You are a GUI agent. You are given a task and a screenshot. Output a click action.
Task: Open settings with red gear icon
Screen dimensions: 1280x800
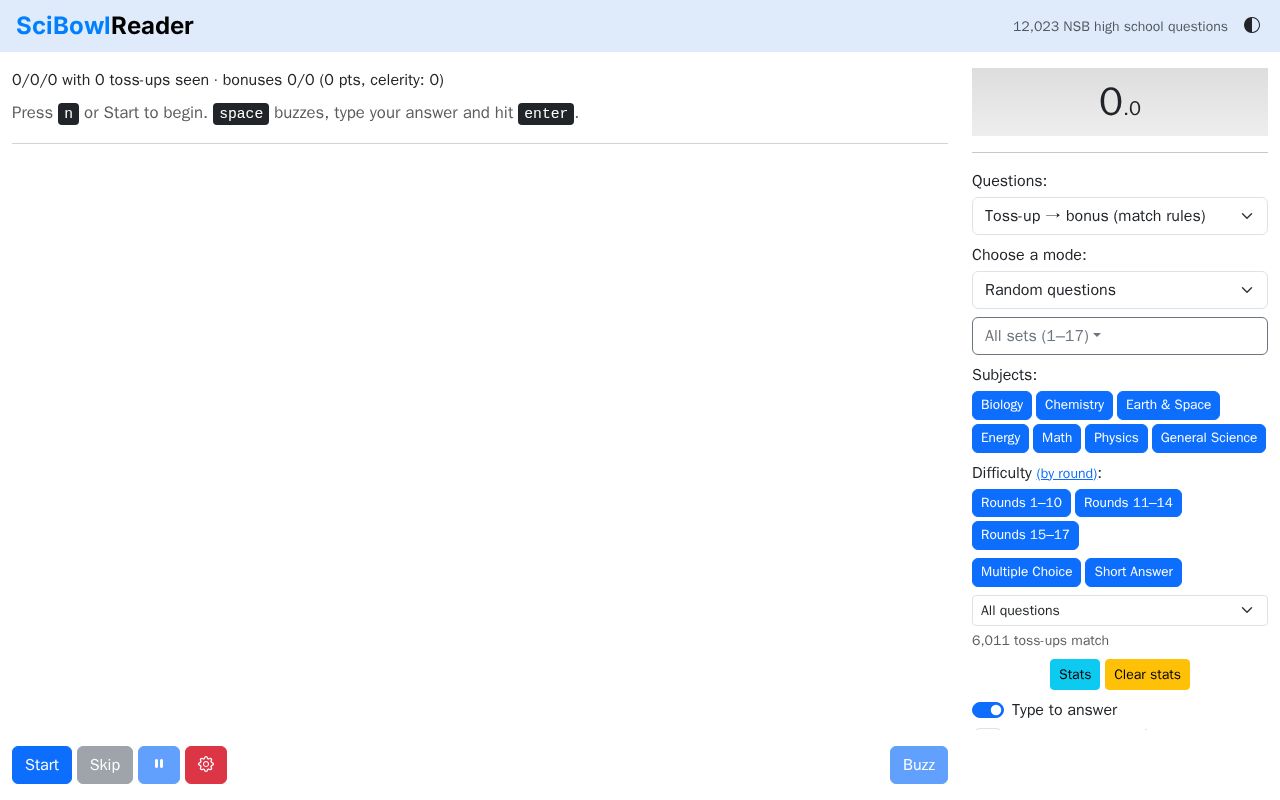point(206,765)
